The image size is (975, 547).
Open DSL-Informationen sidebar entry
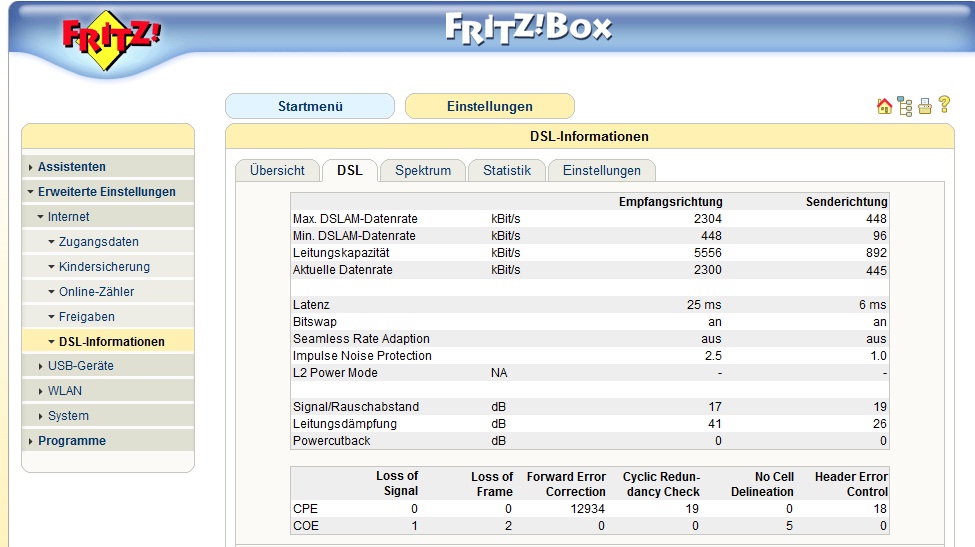pyautogui.click(x=111, y=341)
